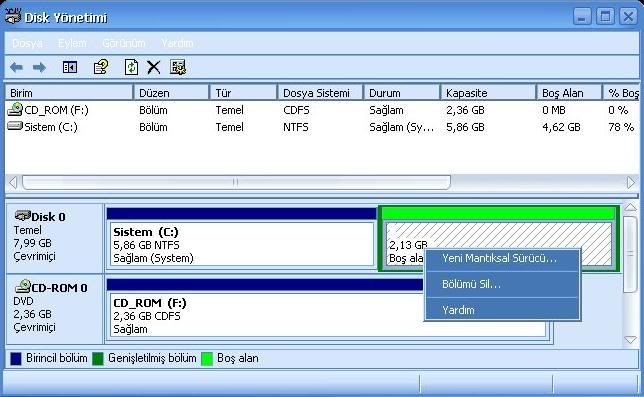Click the Genişletilmiş bölüm dark green legend swatch
Viewport: 644px width, 397px height.
[x=98, y=358]
